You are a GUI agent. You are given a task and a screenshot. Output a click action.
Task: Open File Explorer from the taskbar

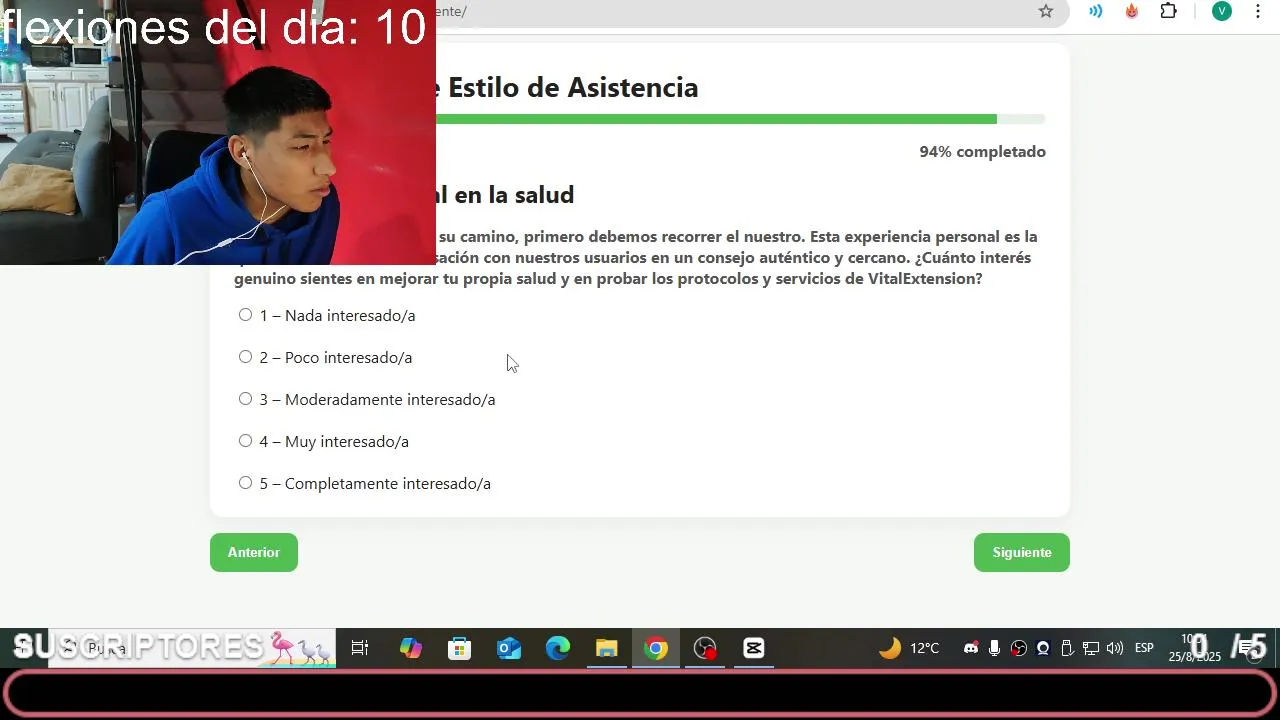pyautogui.click(x=607, y=648)
